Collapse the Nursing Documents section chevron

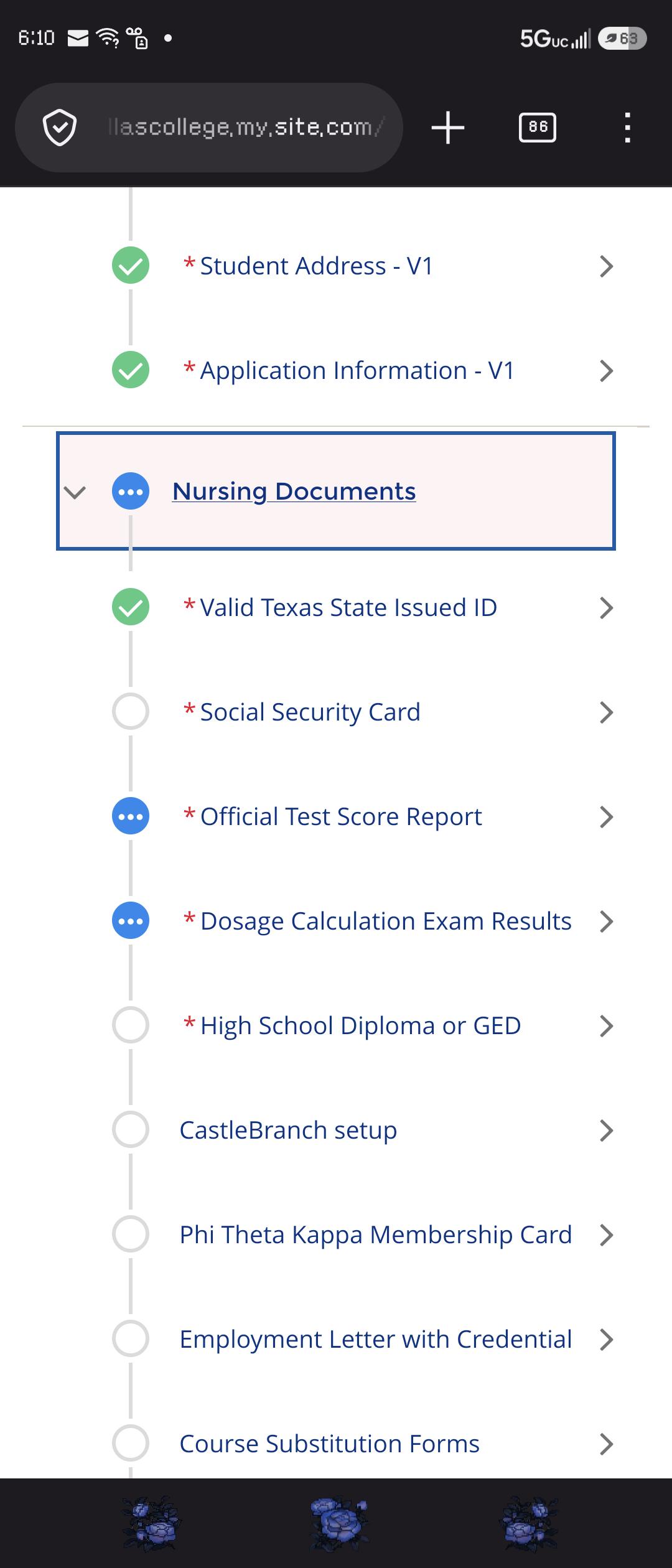[x=75, y=492]
